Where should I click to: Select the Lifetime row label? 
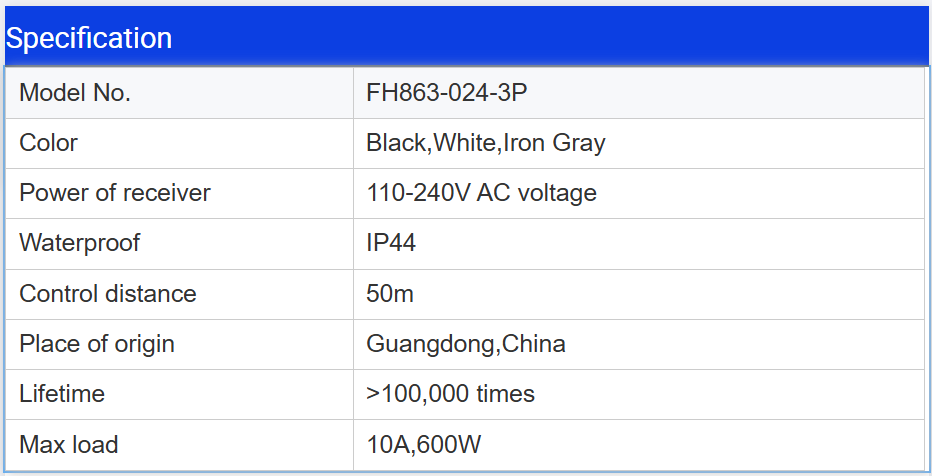62,394
